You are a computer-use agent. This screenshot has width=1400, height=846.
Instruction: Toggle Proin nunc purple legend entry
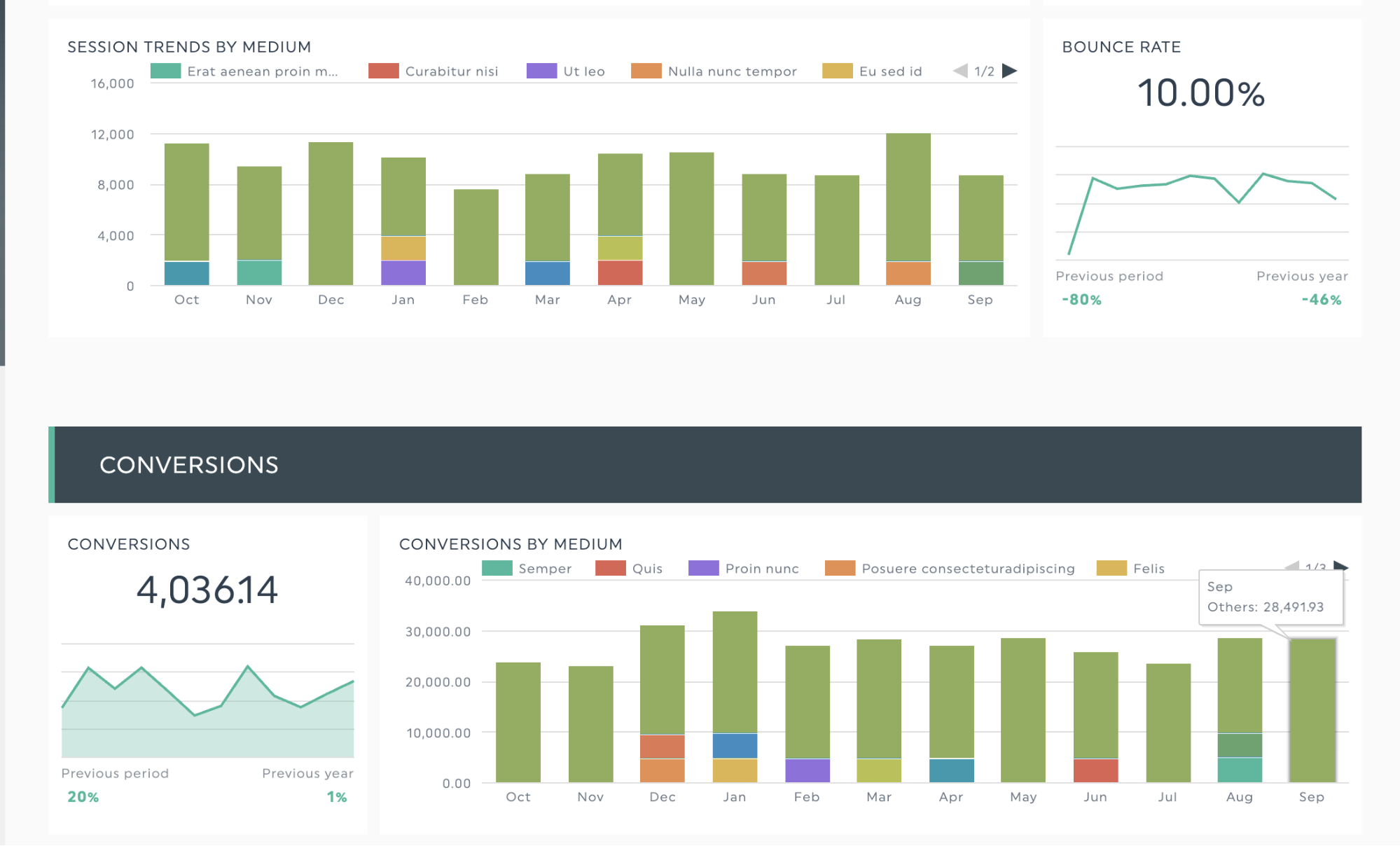[x=761, y=569]
